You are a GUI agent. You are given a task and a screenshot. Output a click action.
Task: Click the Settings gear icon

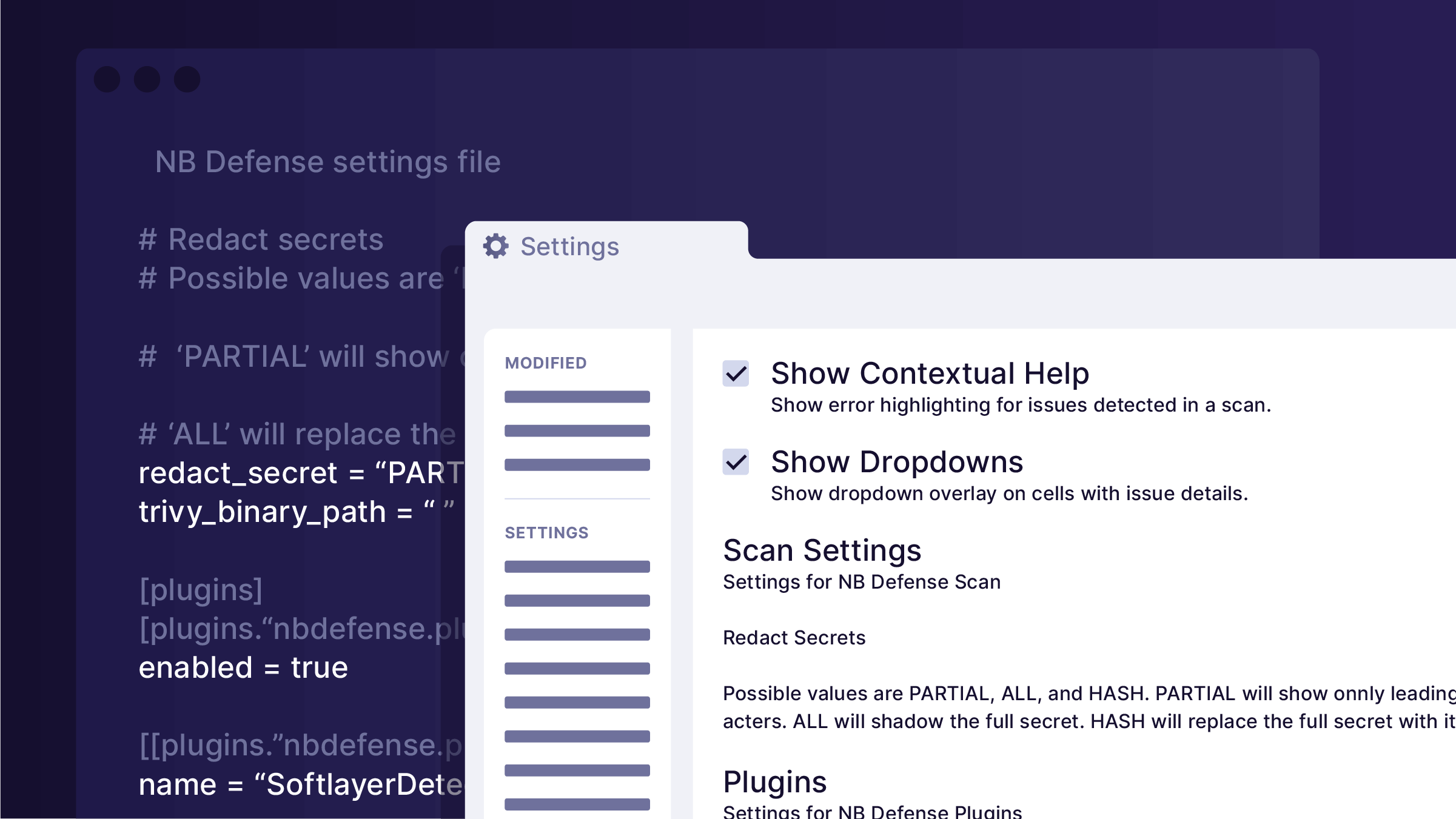point(495,246)
